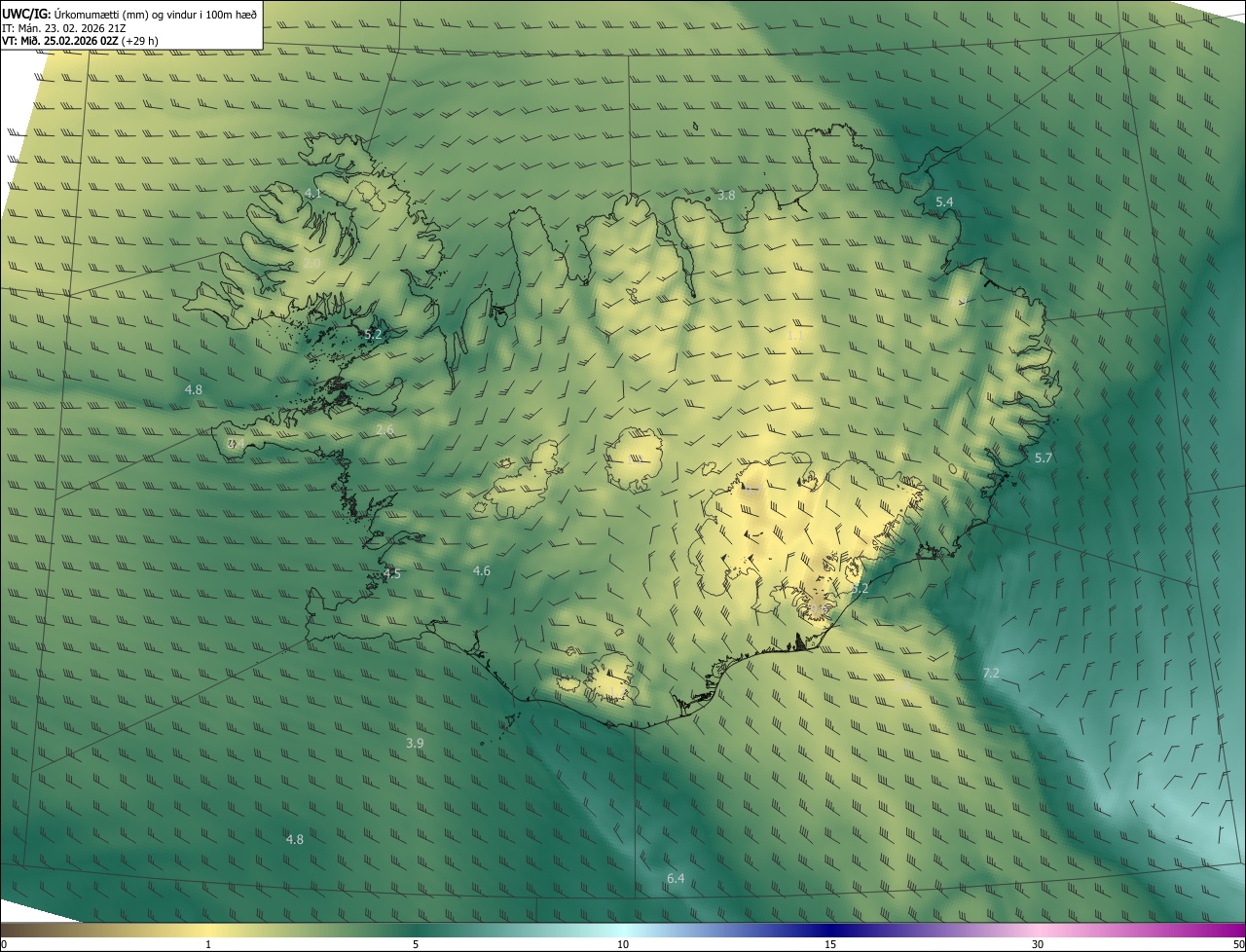Click the colour scale label '0'
The width and height of the screenshot is (1246, 952).
point(4,944)
